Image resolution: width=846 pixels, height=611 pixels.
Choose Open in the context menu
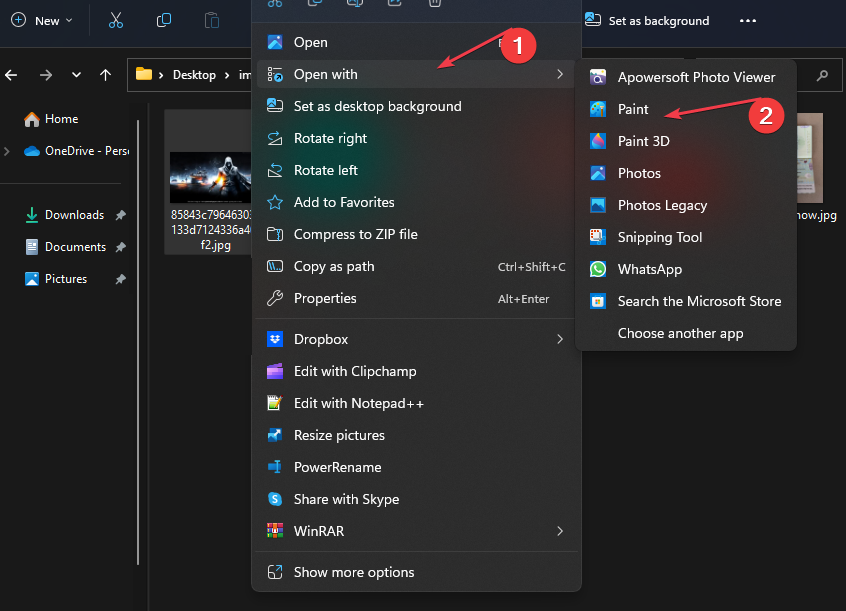(417, 42)
